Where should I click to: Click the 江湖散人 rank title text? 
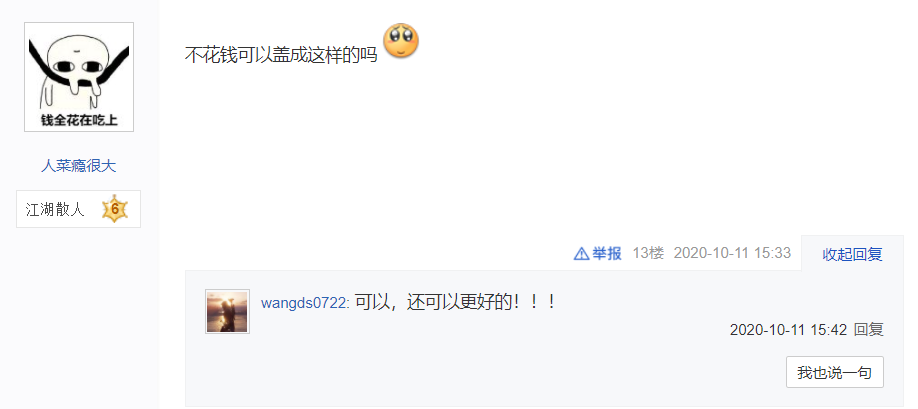point(55,209)
